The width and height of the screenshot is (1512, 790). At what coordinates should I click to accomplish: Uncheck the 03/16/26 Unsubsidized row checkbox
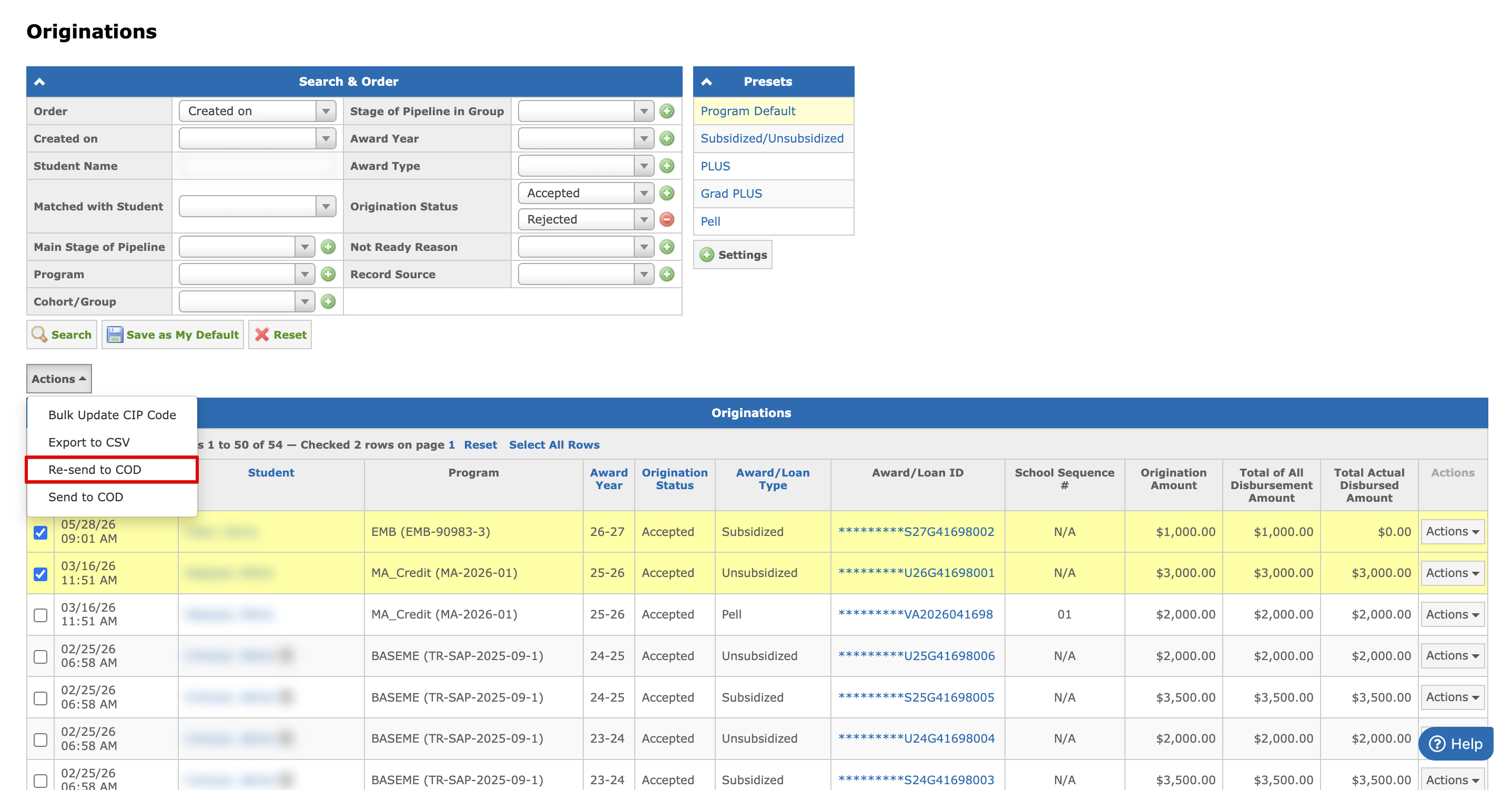click(40, 573)
